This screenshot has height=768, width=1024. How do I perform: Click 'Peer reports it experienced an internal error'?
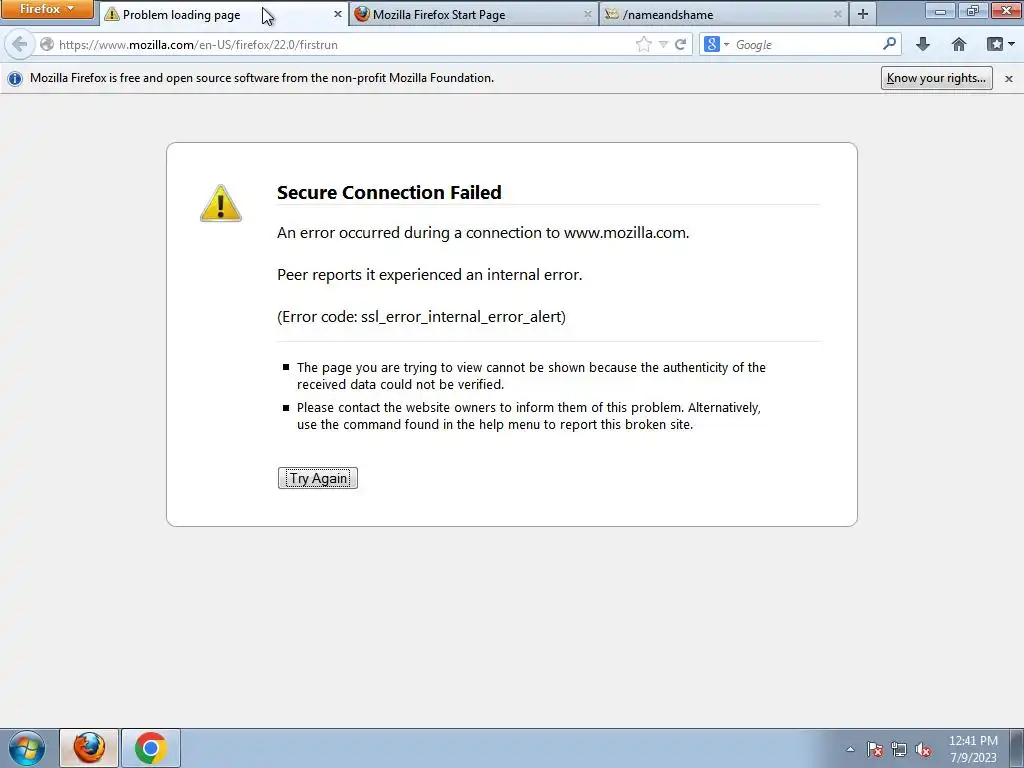(x=430, y=274)
